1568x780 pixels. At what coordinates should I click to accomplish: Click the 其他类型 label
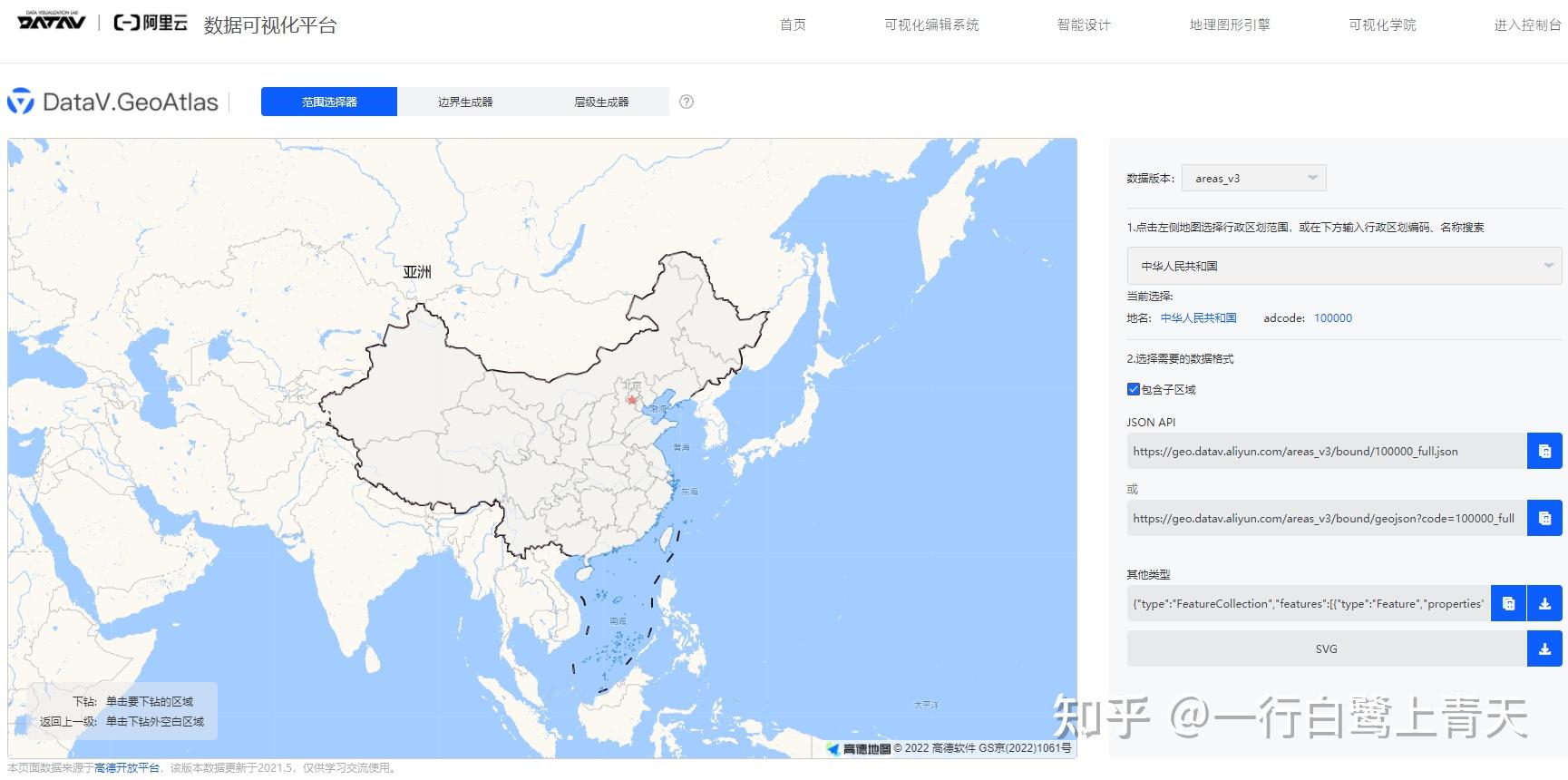point(1148,574)
